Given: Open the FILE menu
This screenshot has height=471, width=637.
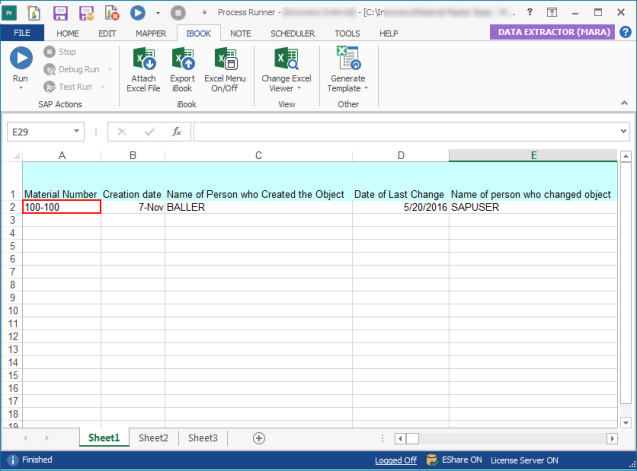Looking at the screenshot, I should point(22,33).
